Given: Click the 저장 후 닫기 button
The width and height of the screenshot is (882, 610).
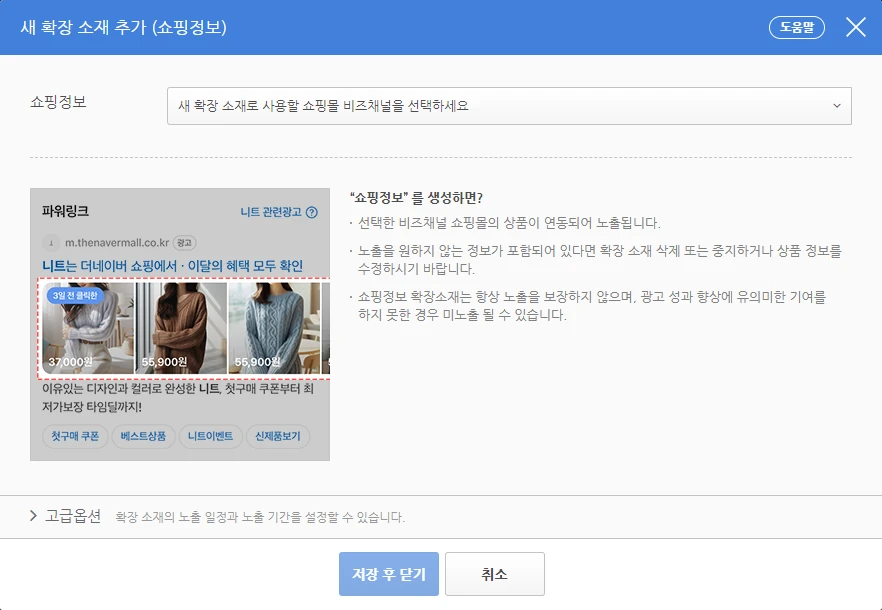Looking at the screenshot, I should tap(388, 573).
